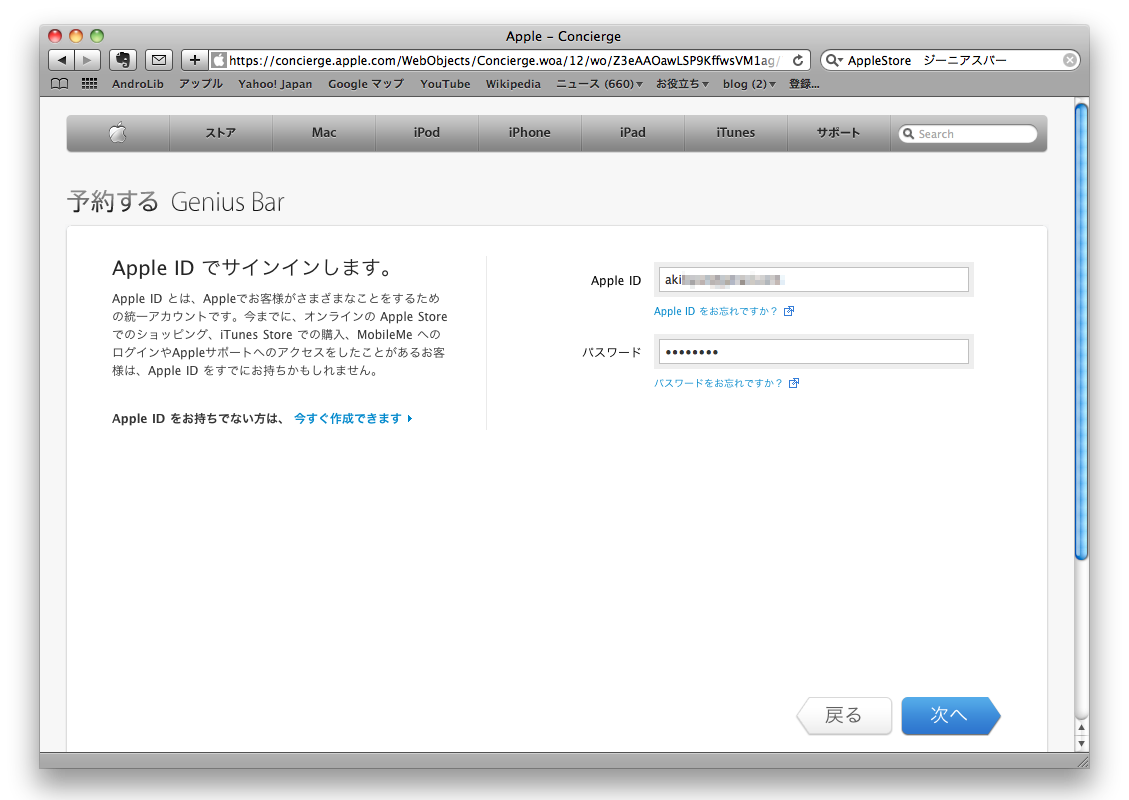Viewport: 1129px width, 800px height.
Task: Open the external link icon beside password reminder
Action: [793, 383]
